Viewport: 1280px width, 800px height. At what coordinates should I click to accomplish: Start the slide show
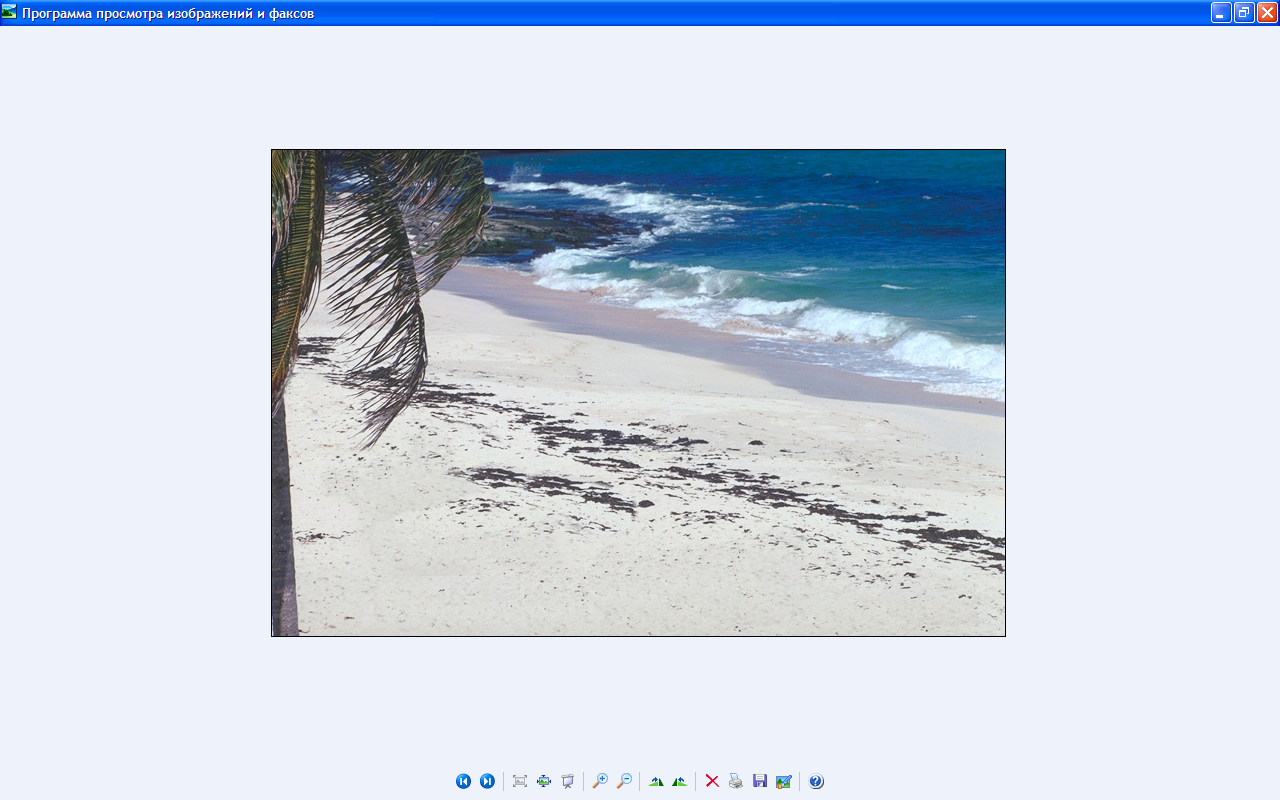coord(568,781)
